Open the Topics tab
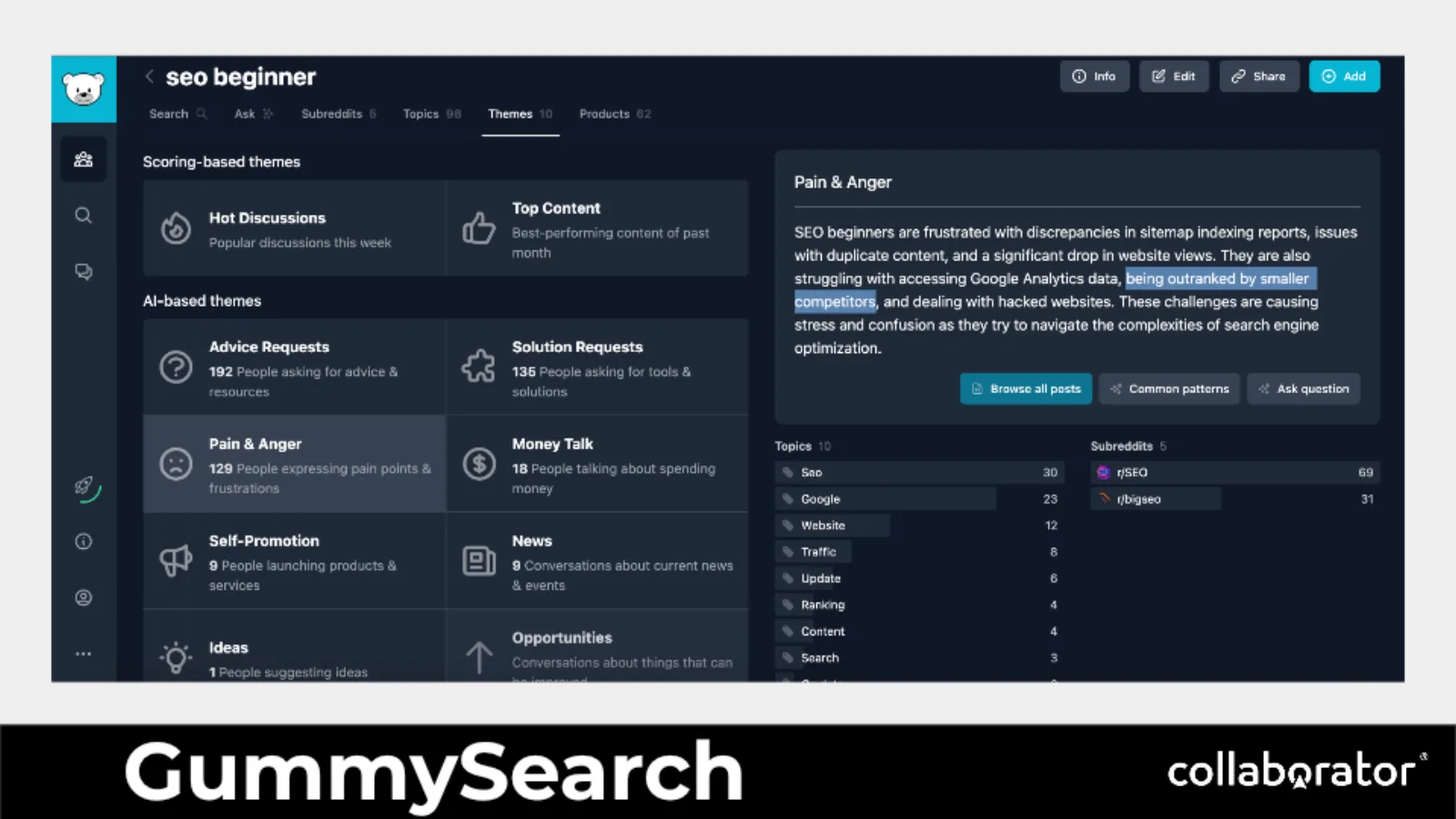The image size is (1456, 819). [432, 114]
